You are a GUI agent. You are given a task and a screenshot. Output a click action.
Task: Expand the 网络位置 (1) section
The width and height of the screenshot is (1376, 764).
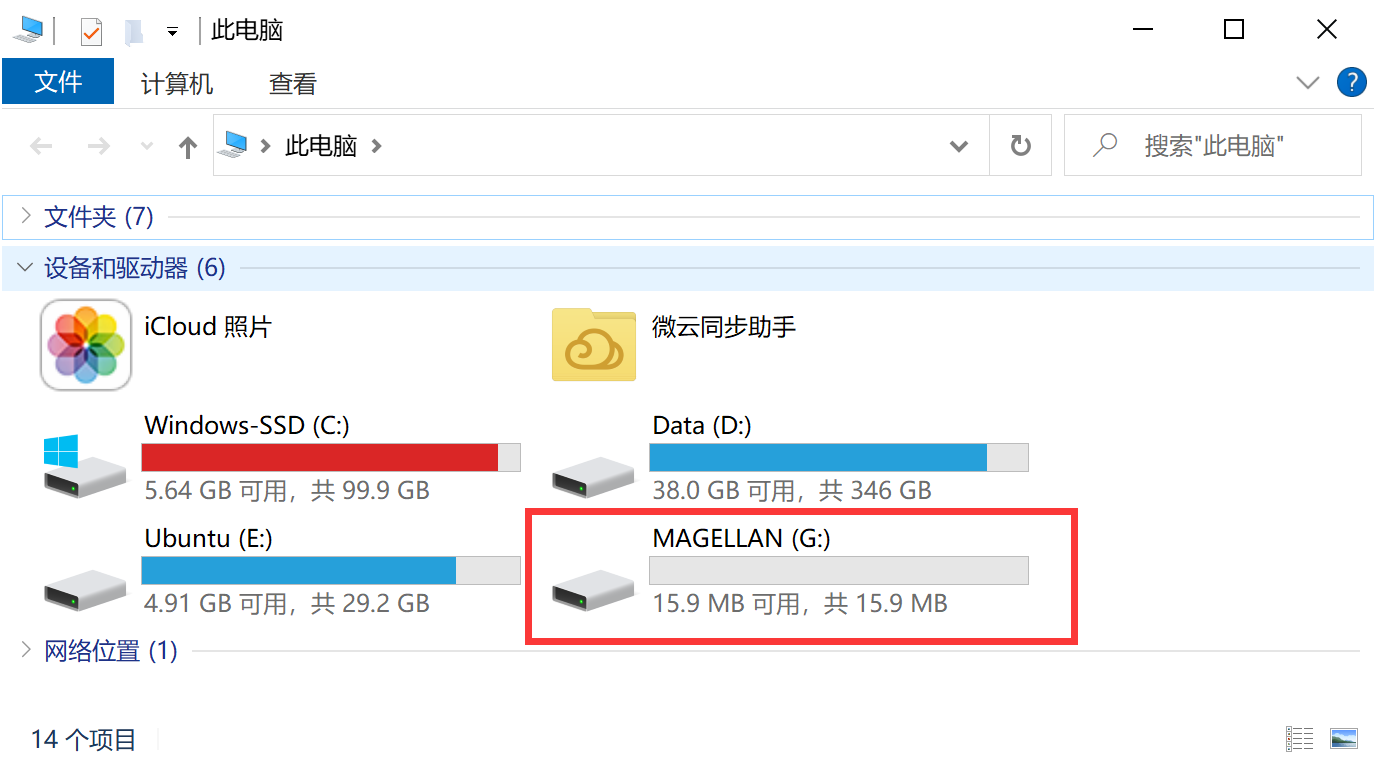[25, 650]
